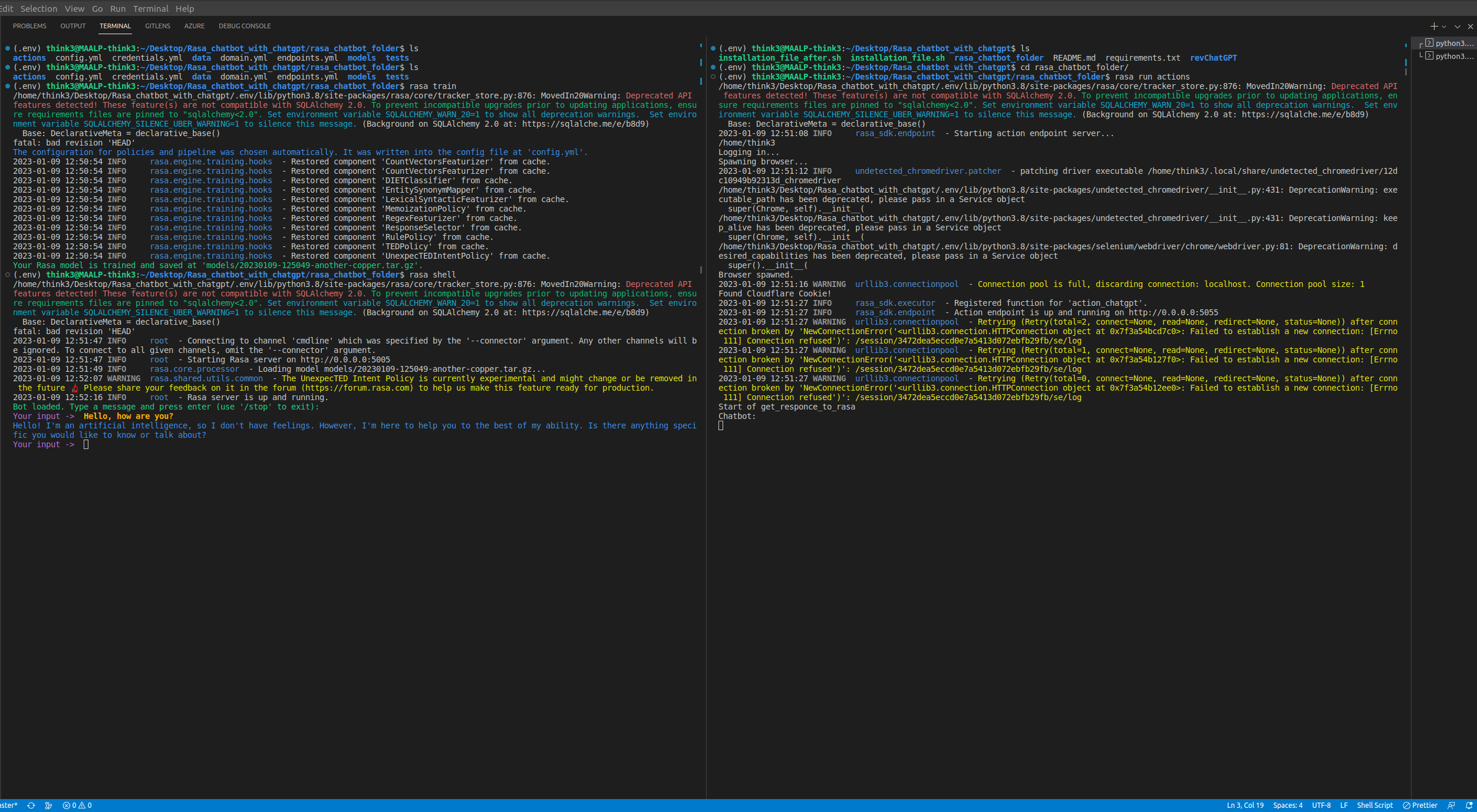The image size is (1477, 812).
Task: Click the terminal icon of first python3 entry
Action: tap(1429, 43)
